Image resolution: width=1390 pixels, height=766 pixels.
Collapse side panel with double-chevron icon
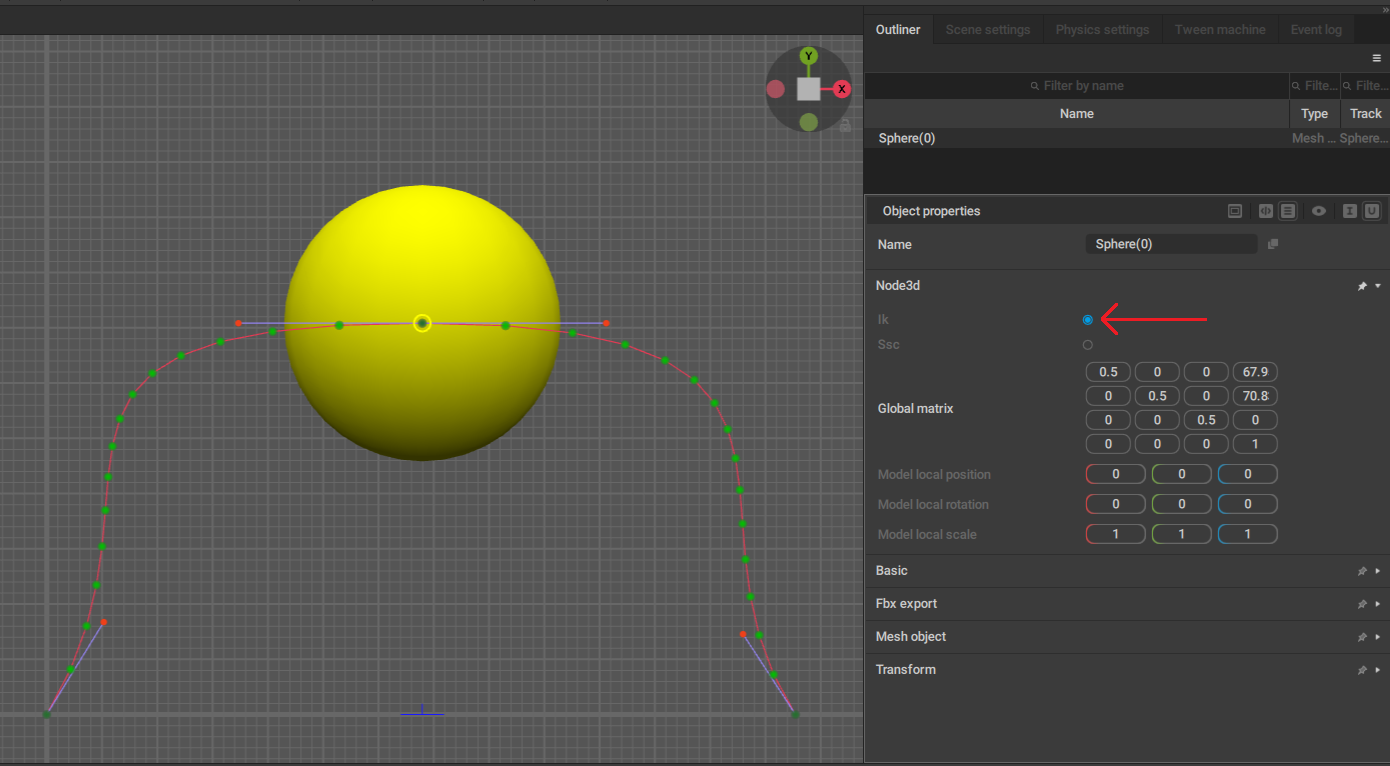tap(1385, 9)
